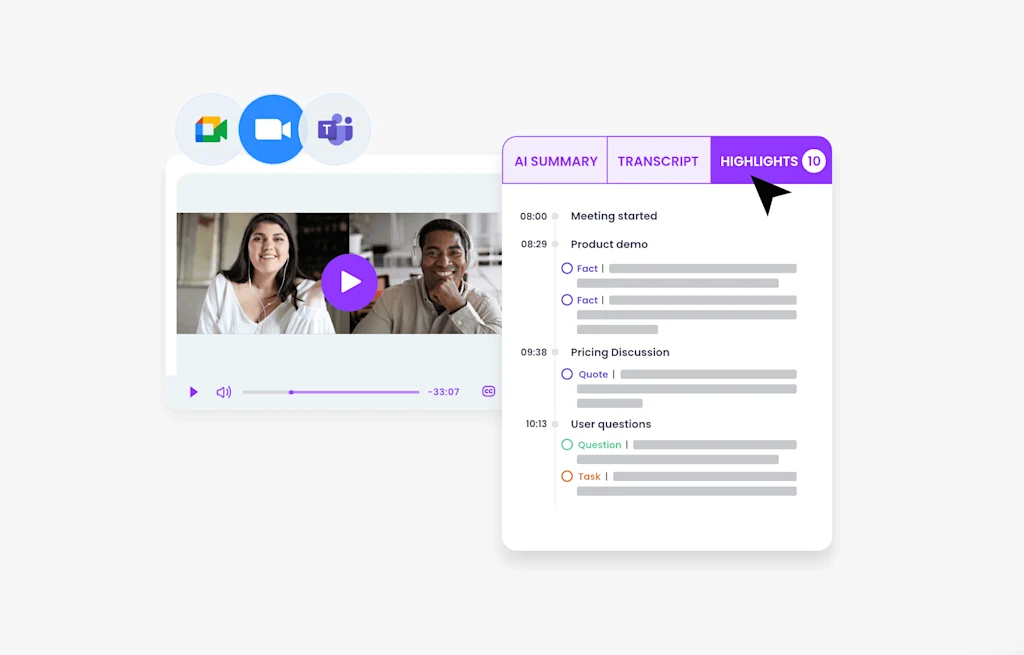1024x655 pixels.
Task: Select first Fact circle under Product demo
Action: click(x=567, y=268)
